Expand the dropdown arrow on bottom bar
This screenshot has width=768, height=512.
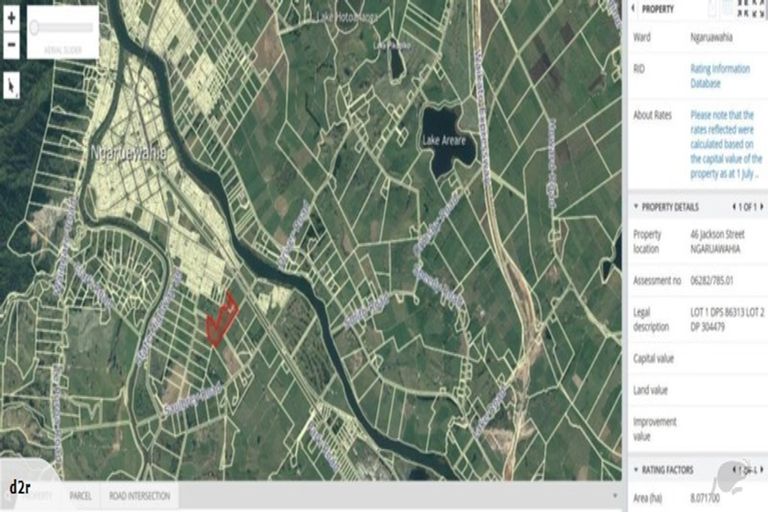(615, 496)
